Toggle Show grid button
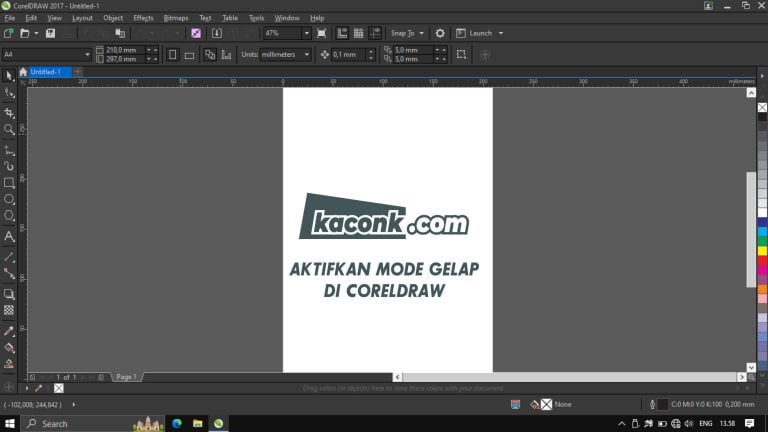This screenshot has width=768, height=432. (x=359, y=33)
